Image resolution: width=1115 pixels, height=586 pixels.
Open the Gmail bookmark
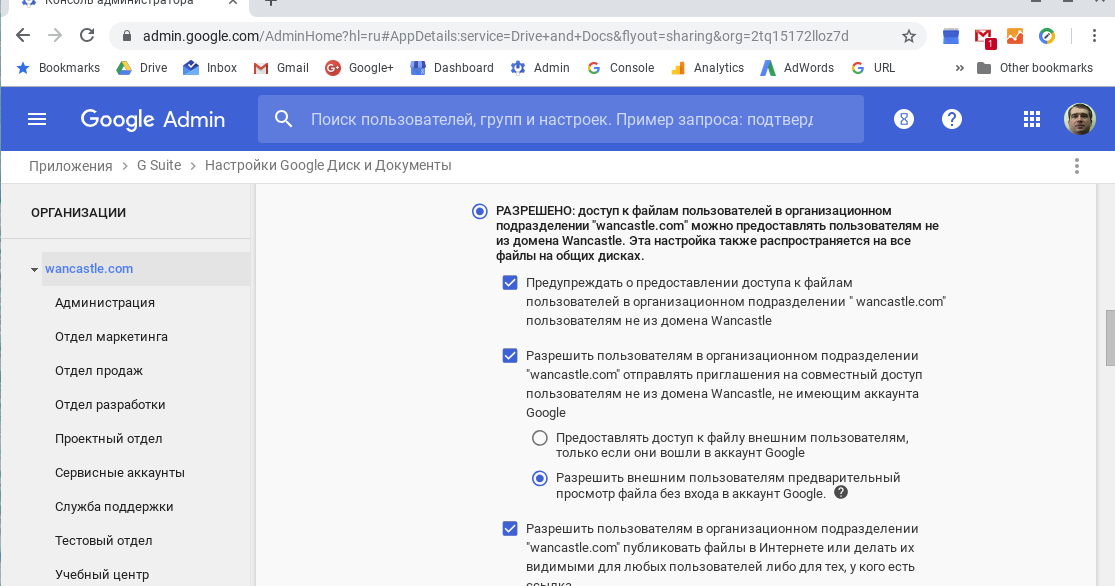[282, 68]
